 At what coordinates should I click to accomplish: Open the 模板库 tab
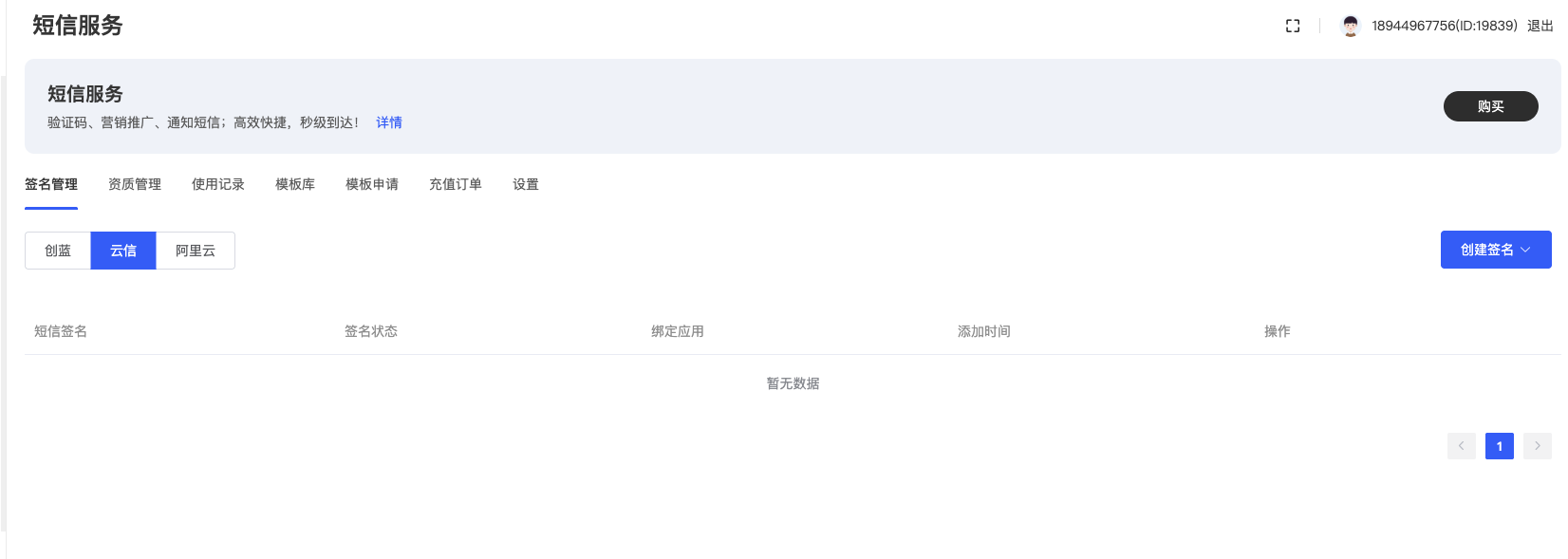tap(295, 184)
